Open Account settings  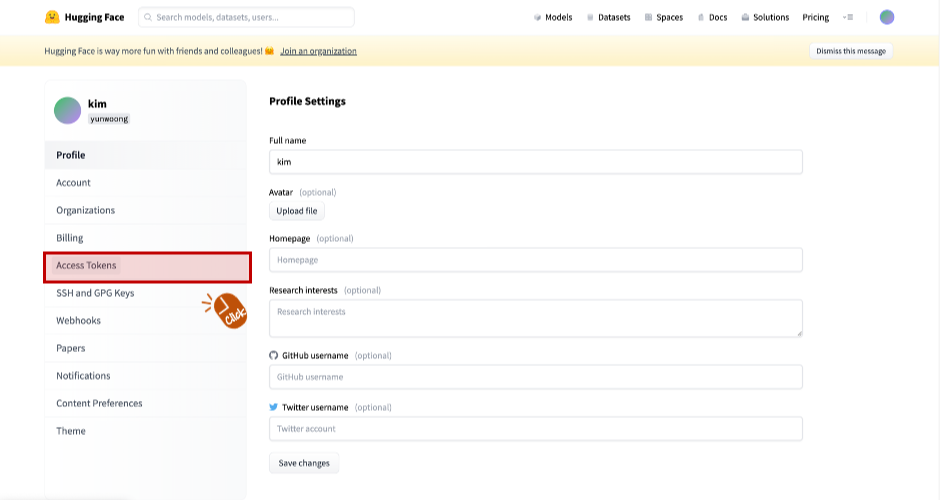pos(146,182)
